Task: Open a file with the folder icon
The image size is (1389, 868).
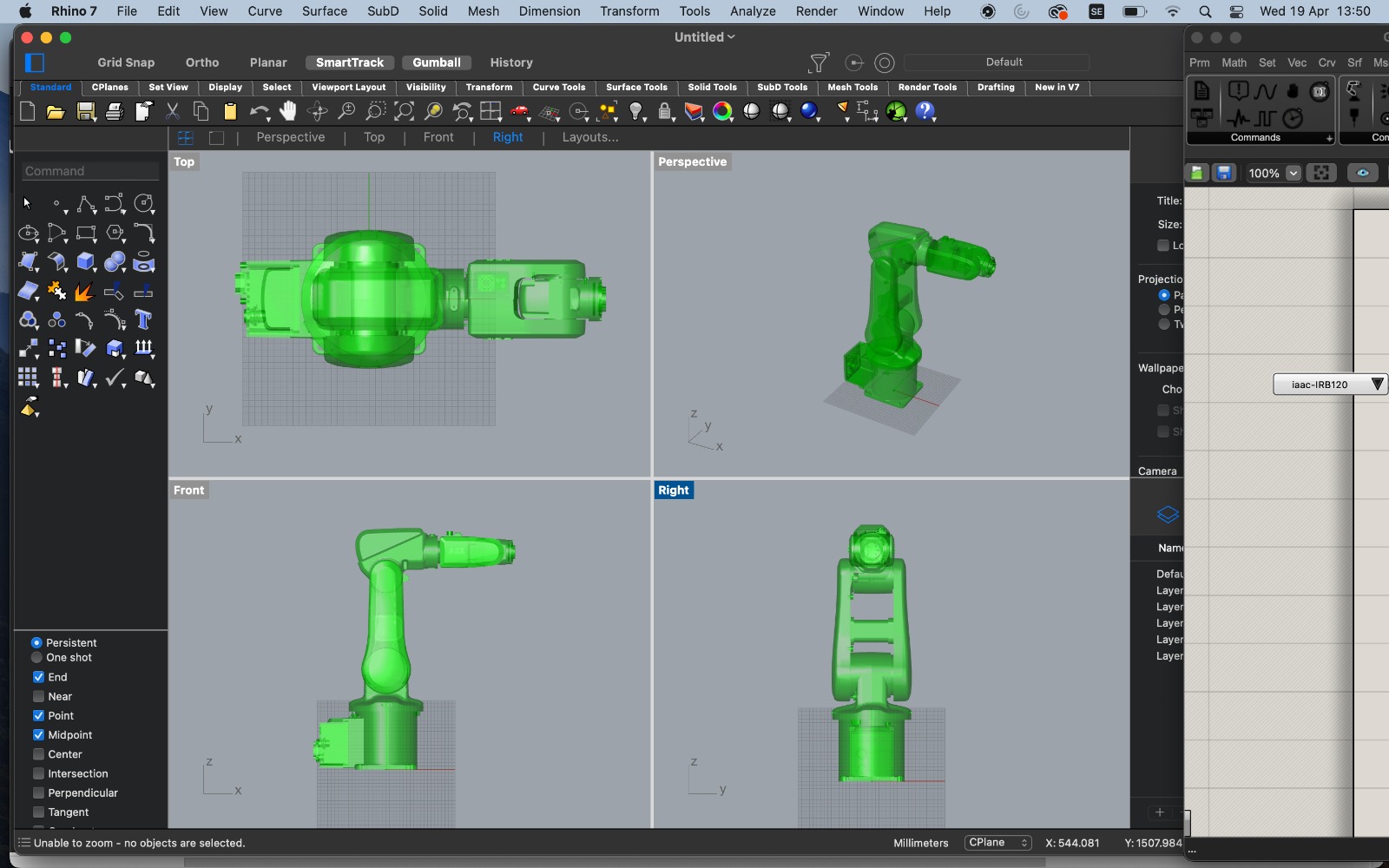Action: [x=56, y=111]
